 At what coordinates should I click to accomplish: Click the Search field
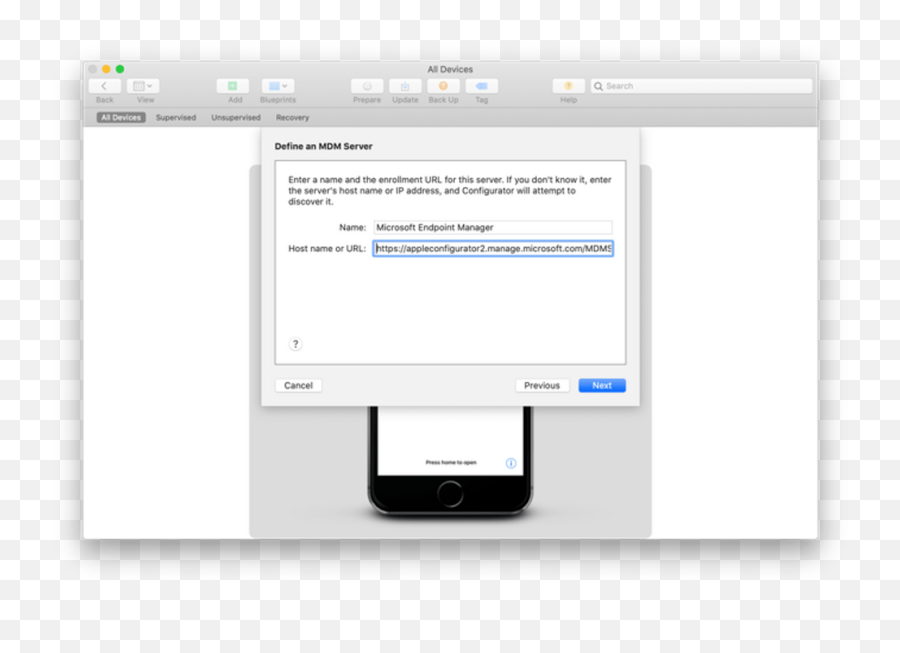click(x=701, y=86)
